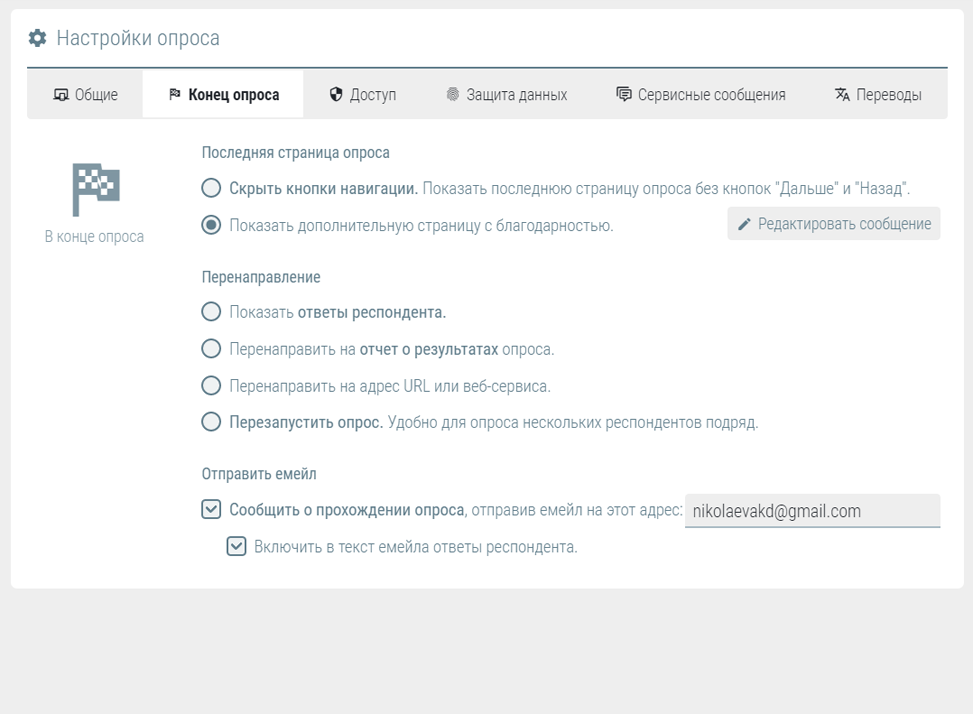Viewport: 973px width, 714px height.
Task: Toggle Включить в текст емейла ответы checkbox
Action: tap(236, 546)
